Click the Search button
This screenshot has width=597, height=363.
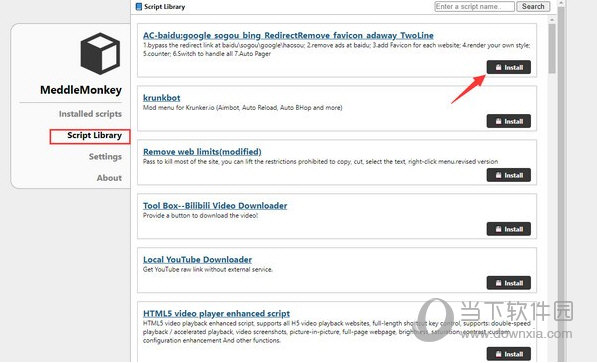pyautogui.click(x=533, y=6)
